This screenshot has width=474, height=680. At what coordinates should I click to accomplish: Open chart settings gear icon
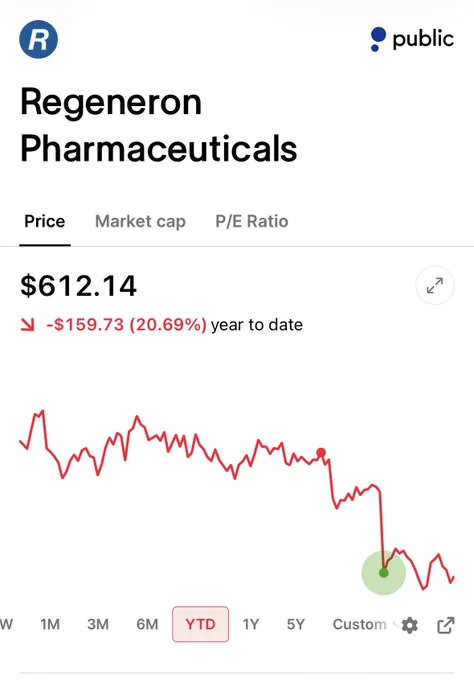(410, 625)
